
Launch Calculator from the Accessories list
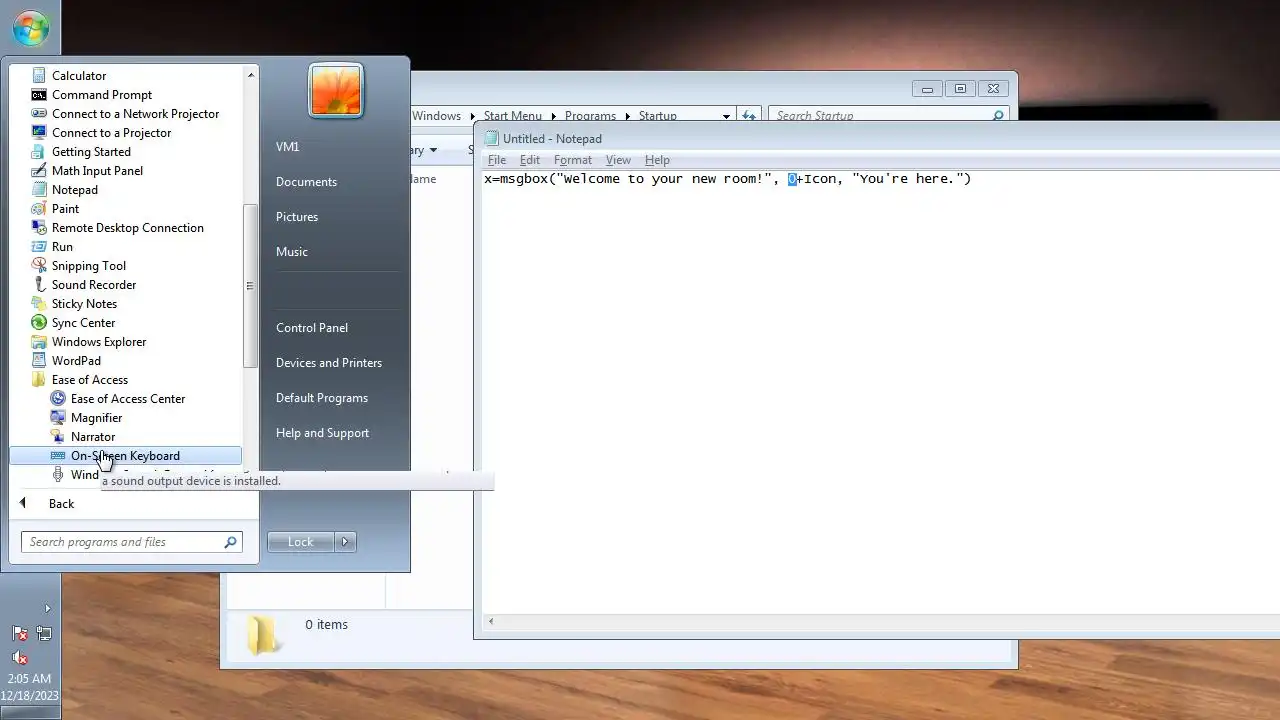[x=79, y=76]
